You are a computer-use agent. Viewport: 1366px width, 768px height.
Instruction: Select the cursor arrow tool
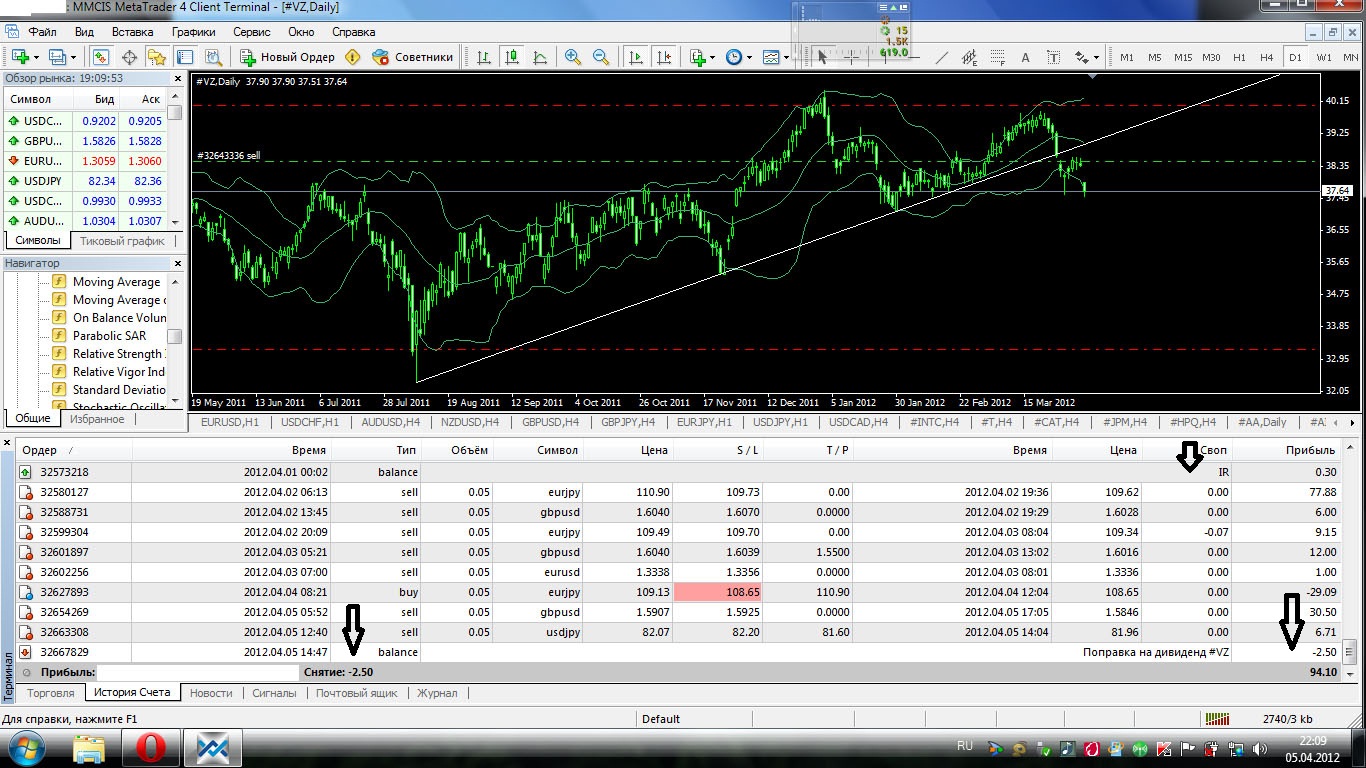pos(822,57)
